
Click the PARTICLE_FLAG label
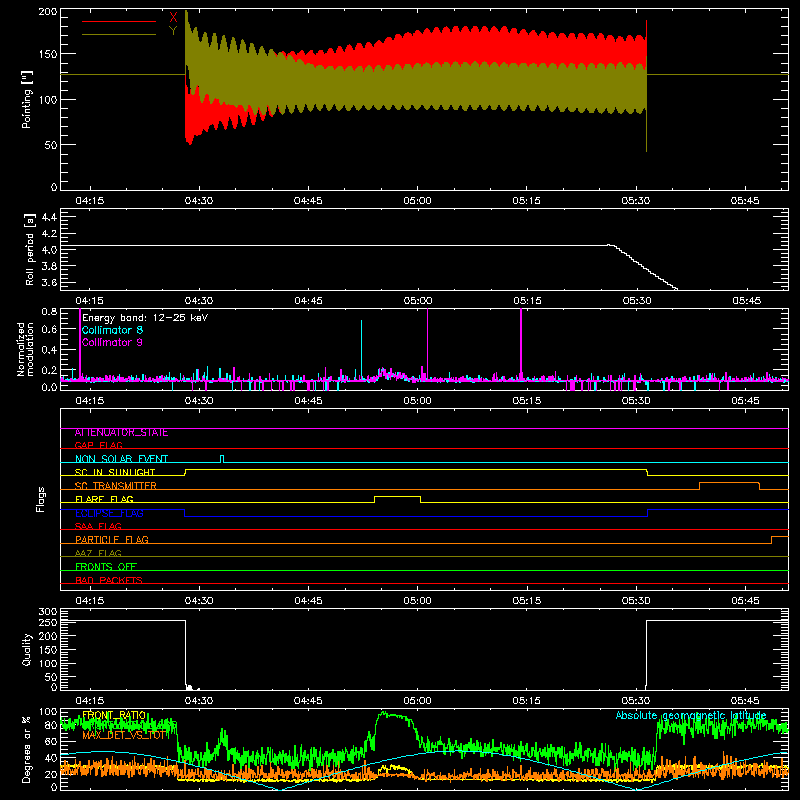pos(112,540)
